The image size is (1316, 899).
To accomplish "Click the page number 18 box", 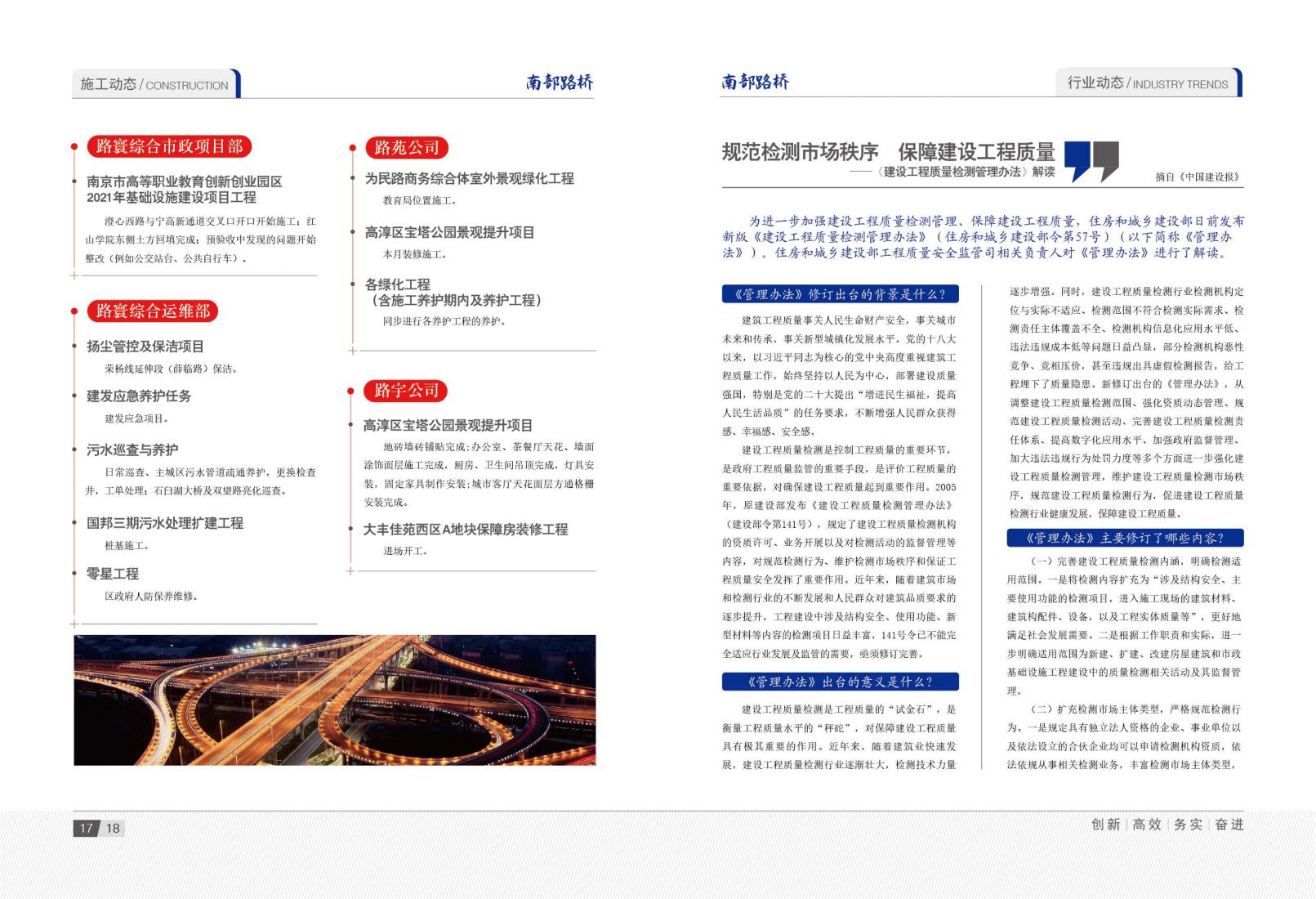I will (113, 828).
